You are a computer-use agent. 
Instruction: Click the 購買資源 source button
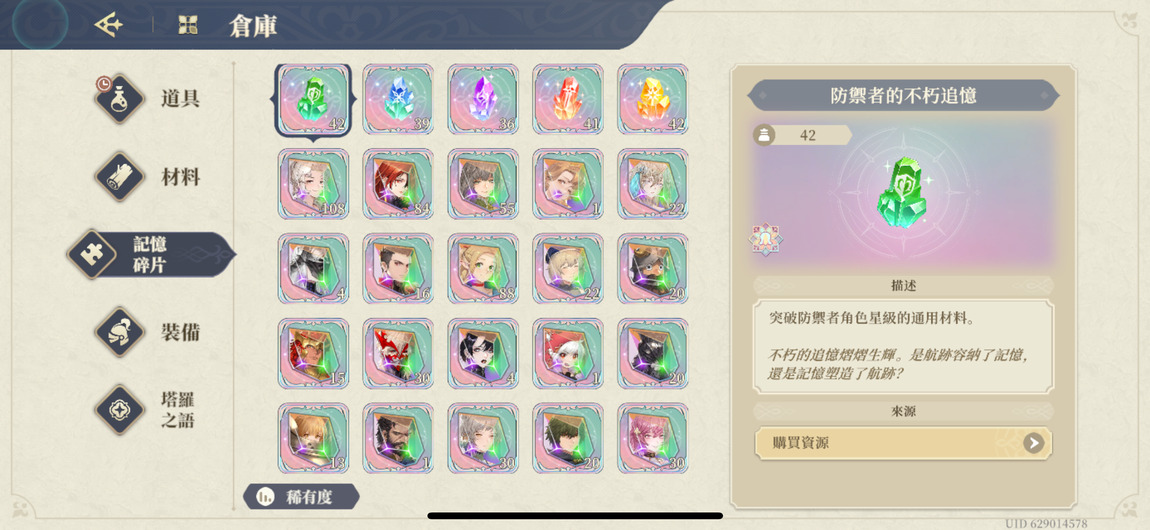point(904,443)
